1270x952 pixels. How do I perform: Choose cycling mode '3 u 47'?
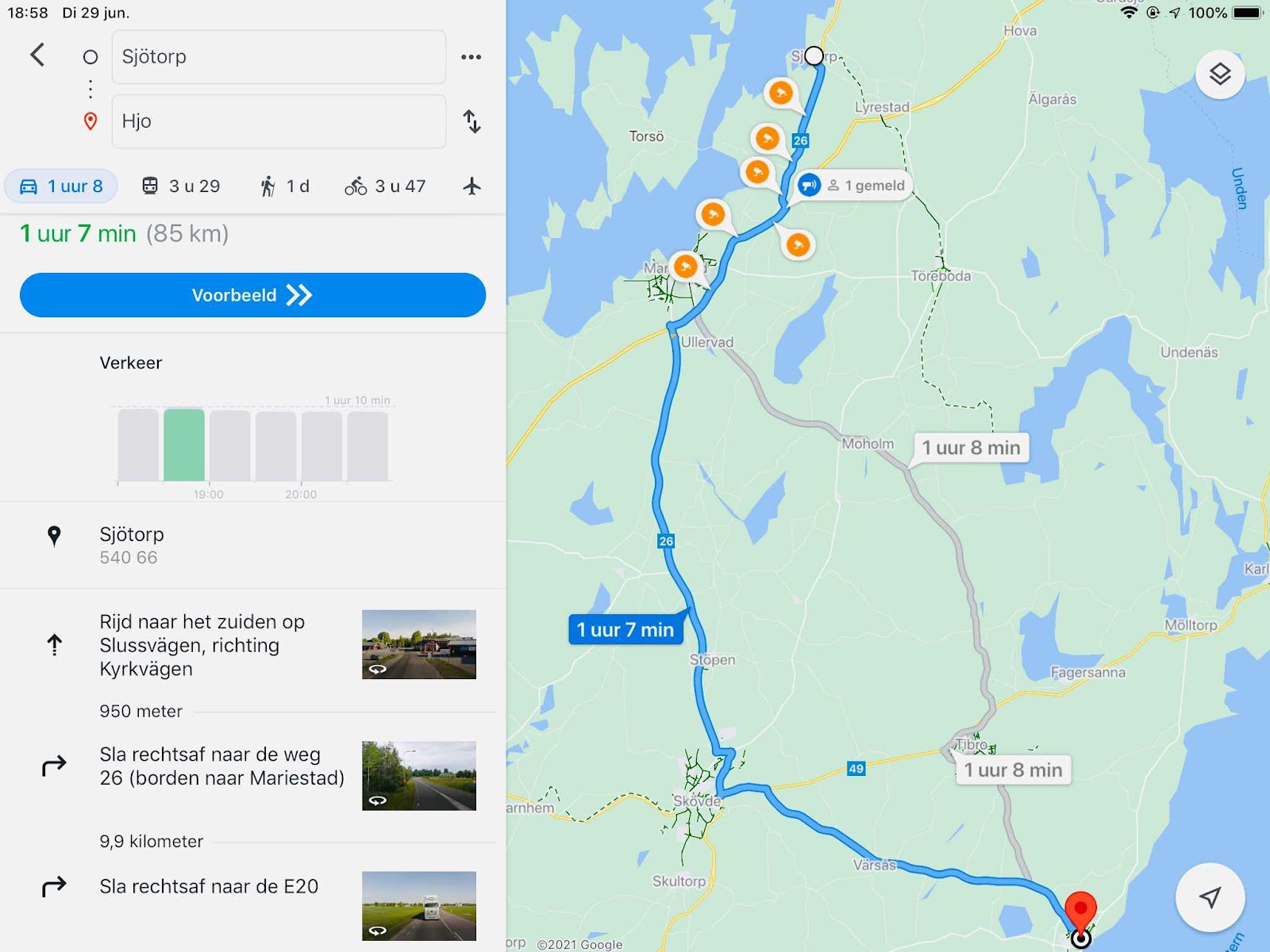pyautogui.click(x=385, y=186)
